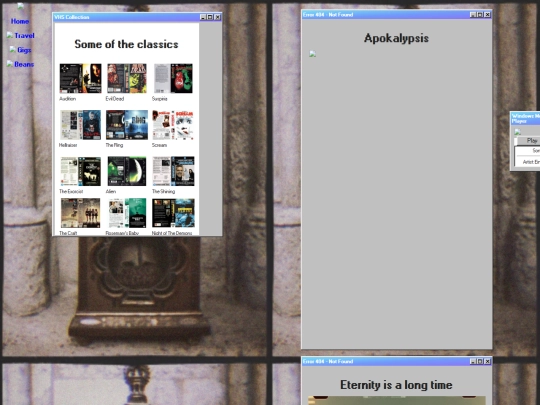
Task: Close the VHS Collection window
Action: (x=218, y=17)
